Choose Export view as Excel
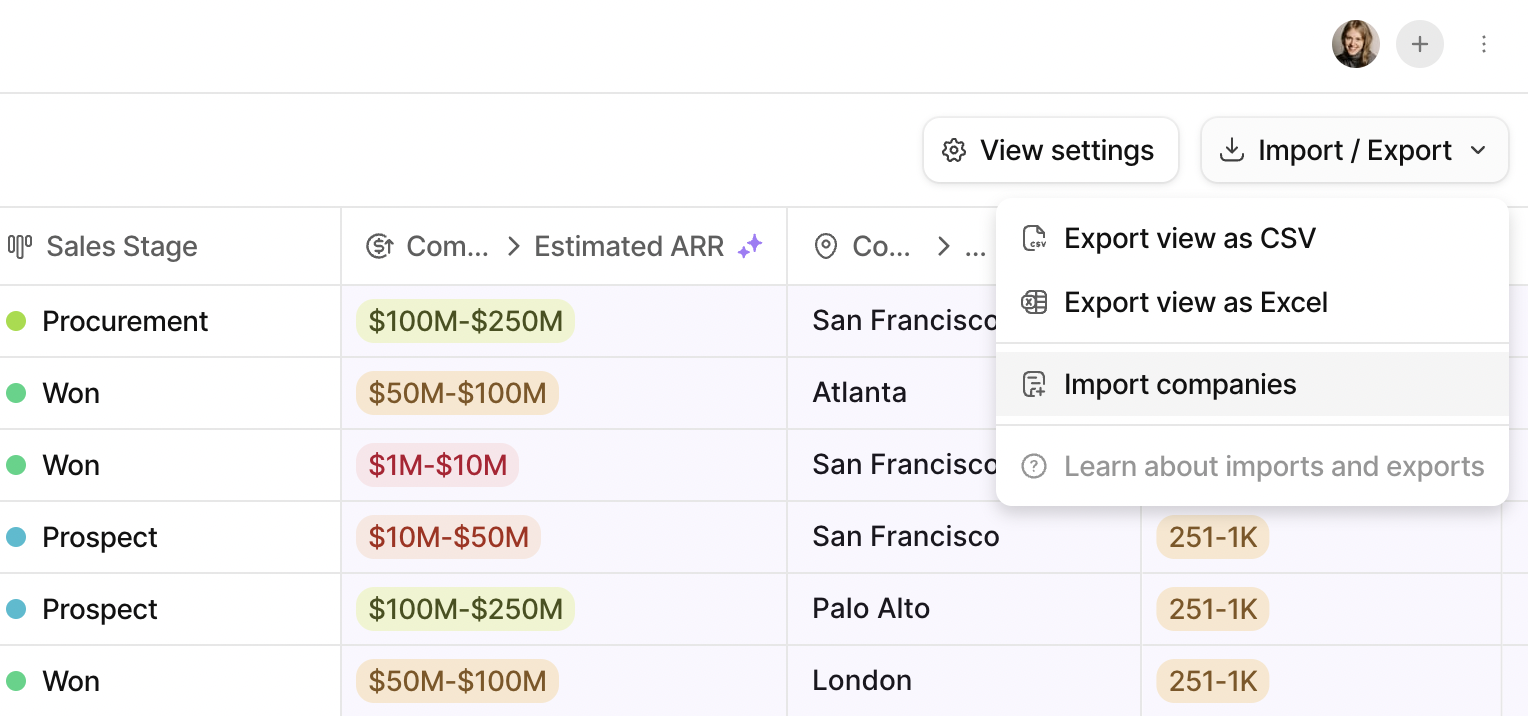The height and width of the screenshot is (716, 1528). click(1252, 303)
